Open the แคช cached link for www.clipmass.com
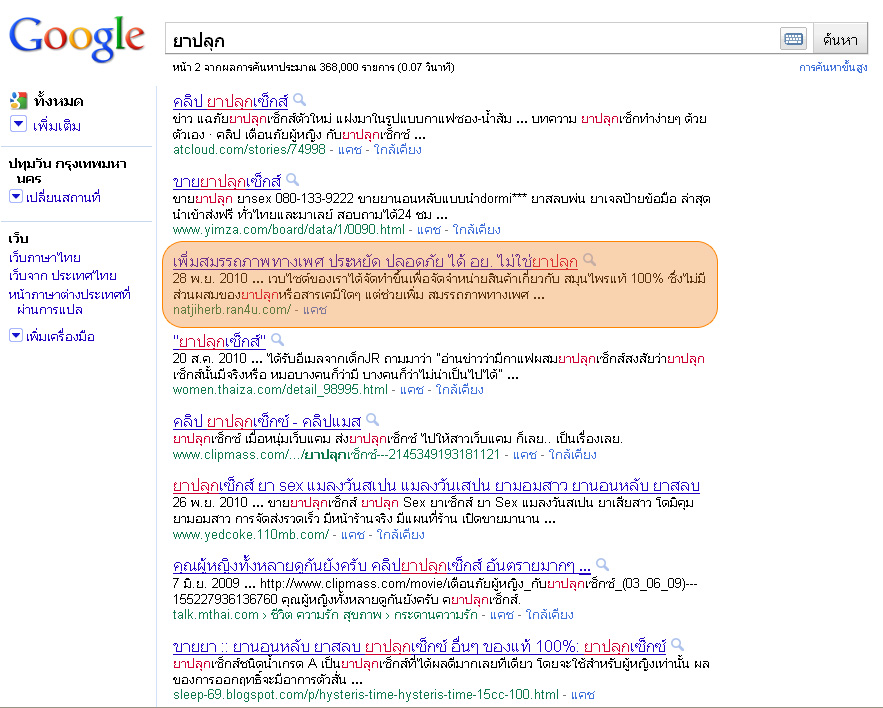This screenshot has width=883, height=708. point(525,454)
